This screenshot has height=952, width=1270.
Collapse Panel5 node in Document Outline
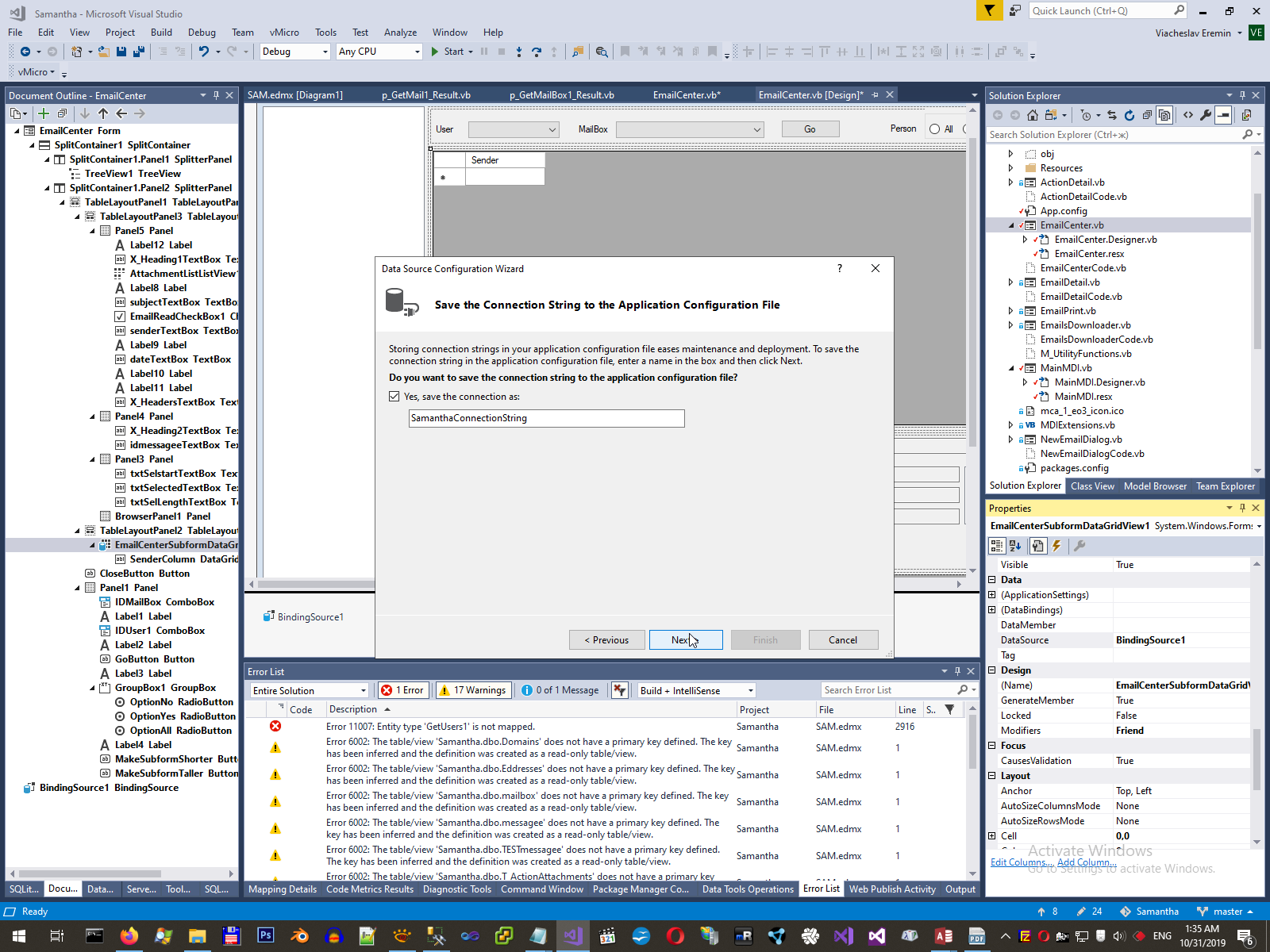coord(92,231)
